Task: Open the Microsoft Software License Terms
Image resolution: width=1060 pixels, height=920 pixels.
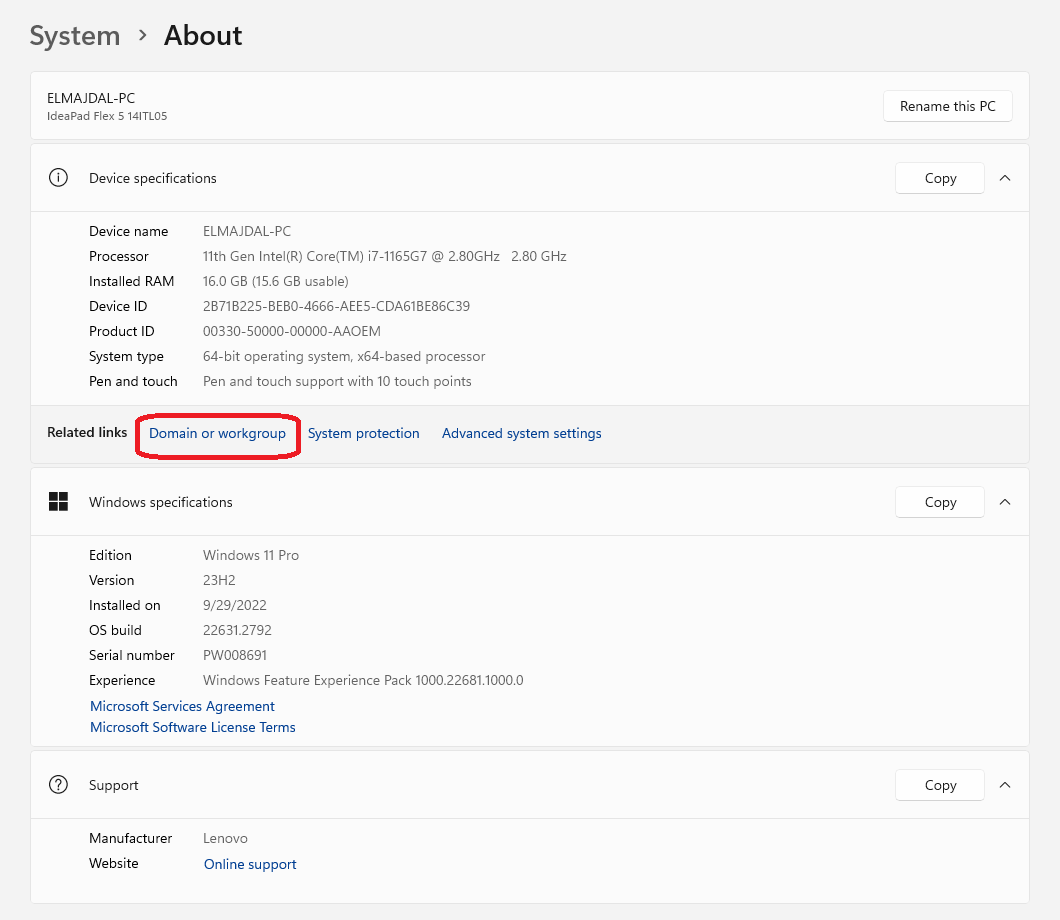Action: pos(192,727)
